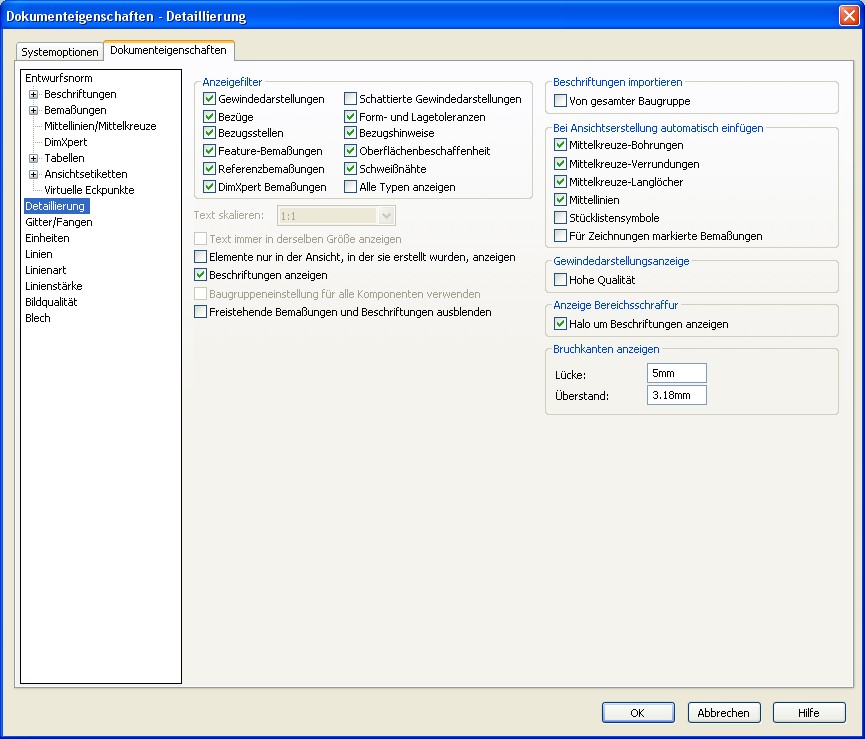This screenshot has width=865, height=739.
Task: Uncheck the Schweißnähte checkbox
Action: (350, 168)
